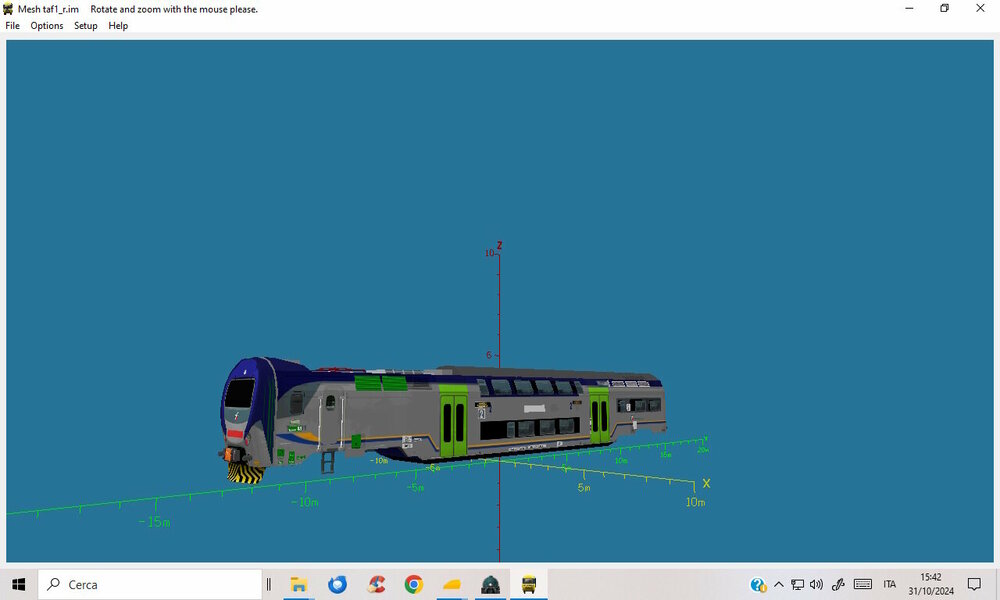Open File Explorer from the taskbar
The image size is (1000, 600).
(298, 584)
